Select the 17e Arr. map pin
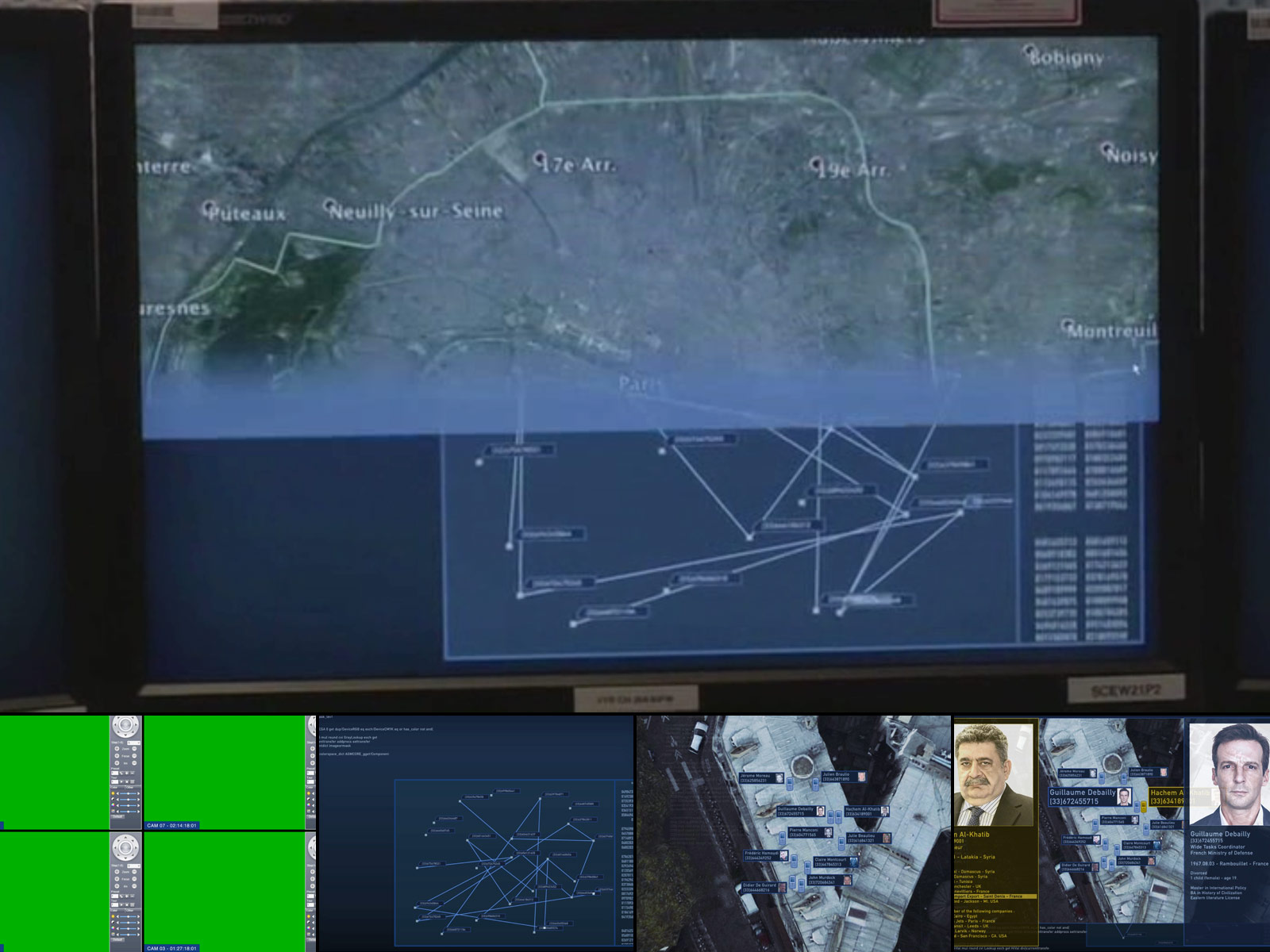Image resolution: width=1270 pixels, height=952 pixels. click(x=540, y=158)
